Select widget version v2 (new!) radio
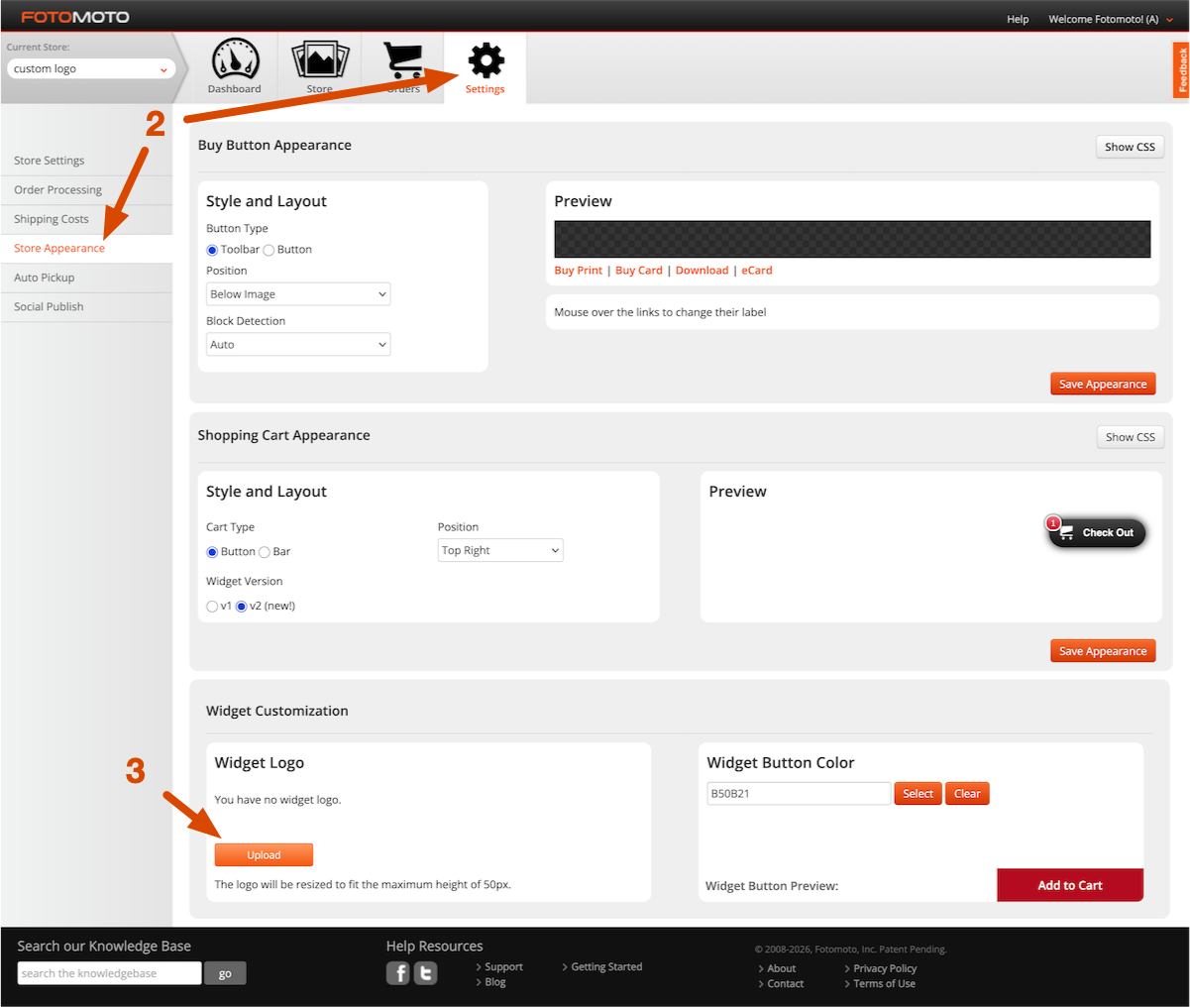 (241, 607)
